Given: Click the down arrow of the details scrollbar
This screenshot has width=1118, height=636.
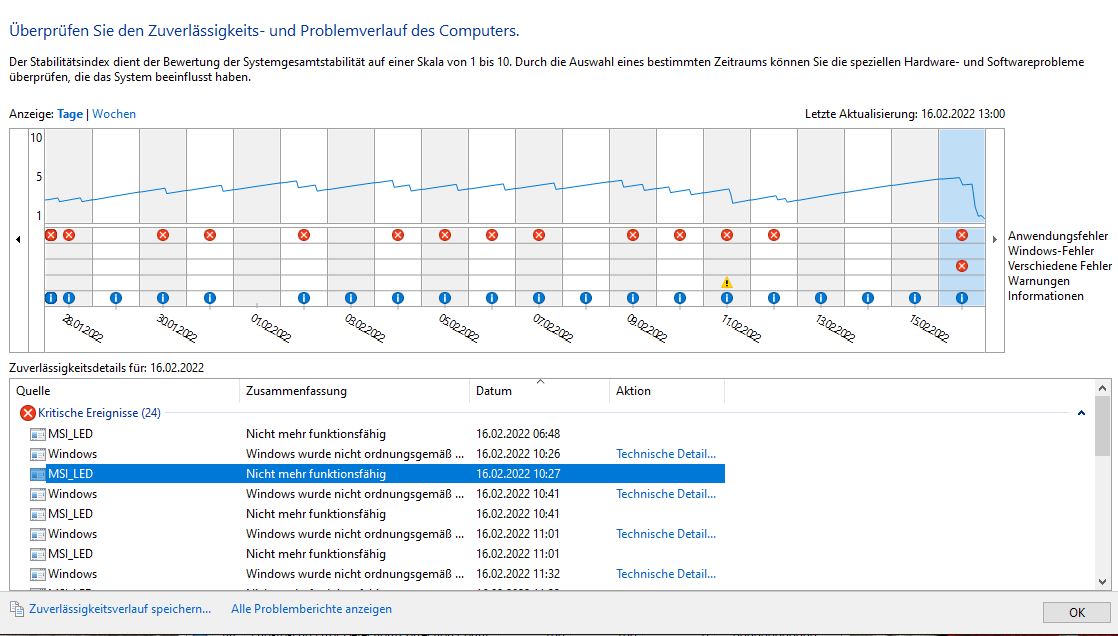Looking at the screenshot, I should click(x=1102, y=582).
